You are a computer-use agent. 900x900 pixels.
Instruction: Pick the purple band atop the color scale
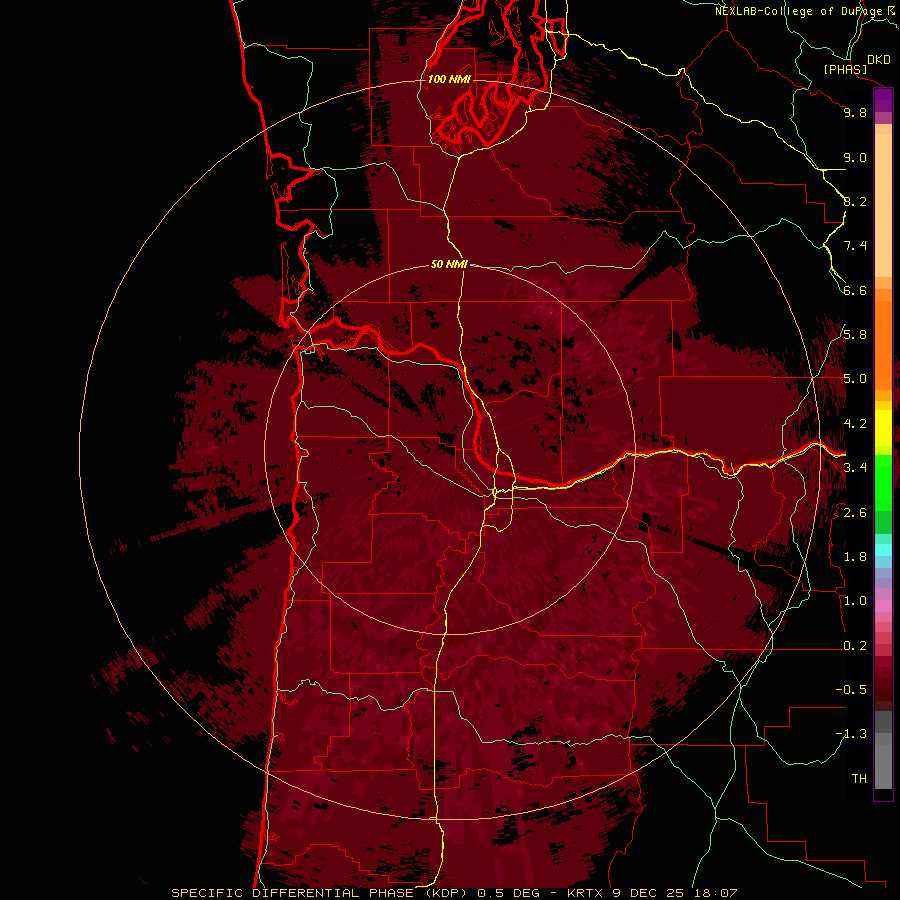pyautogui.click(x=883, y=101)
